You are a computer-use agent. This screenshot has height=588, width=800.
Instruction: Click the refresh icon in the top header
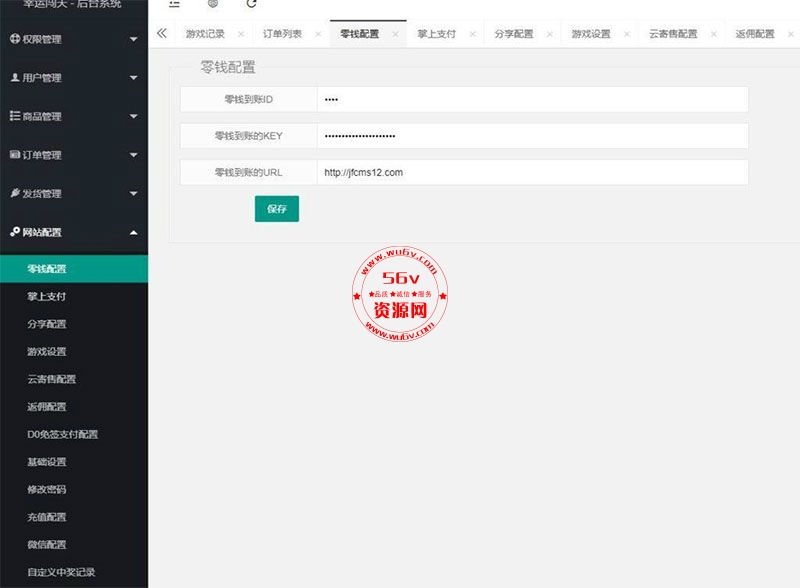point(252,4)
